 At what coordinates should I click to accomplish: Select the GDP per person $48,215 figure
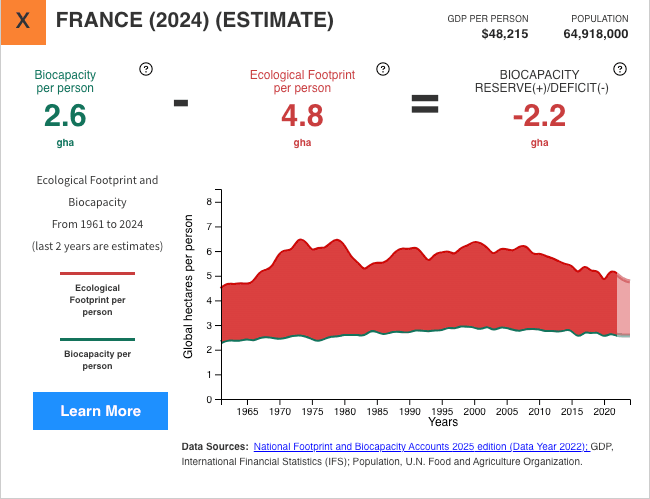point(505,34)
